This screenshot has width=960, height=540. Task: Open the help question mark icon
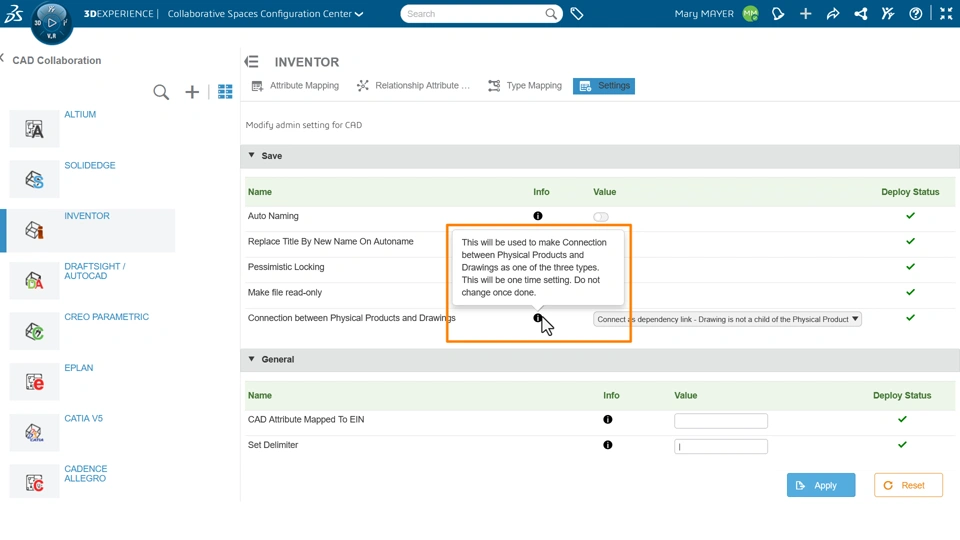[x=915, y=14]
